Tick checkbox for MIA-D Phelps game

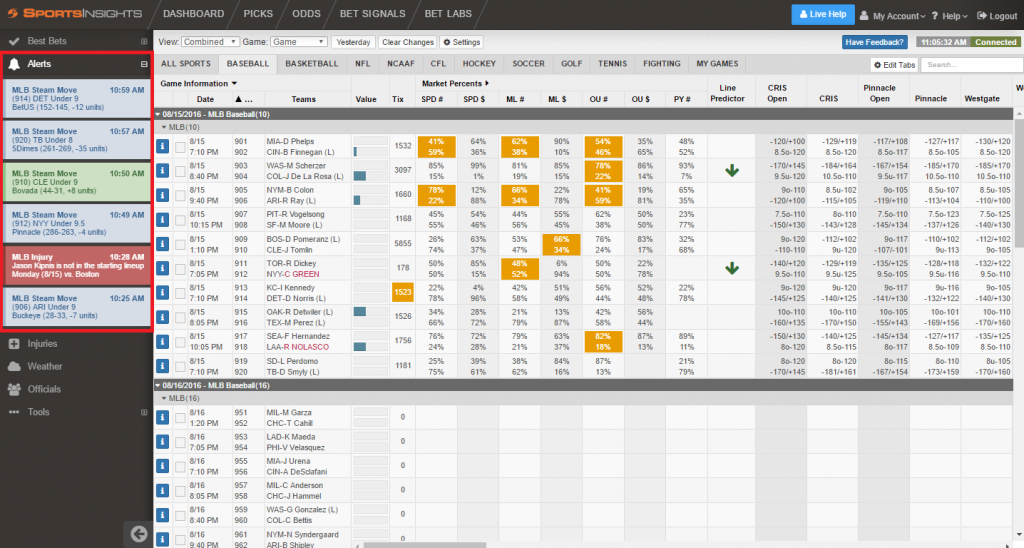(180, 147)
